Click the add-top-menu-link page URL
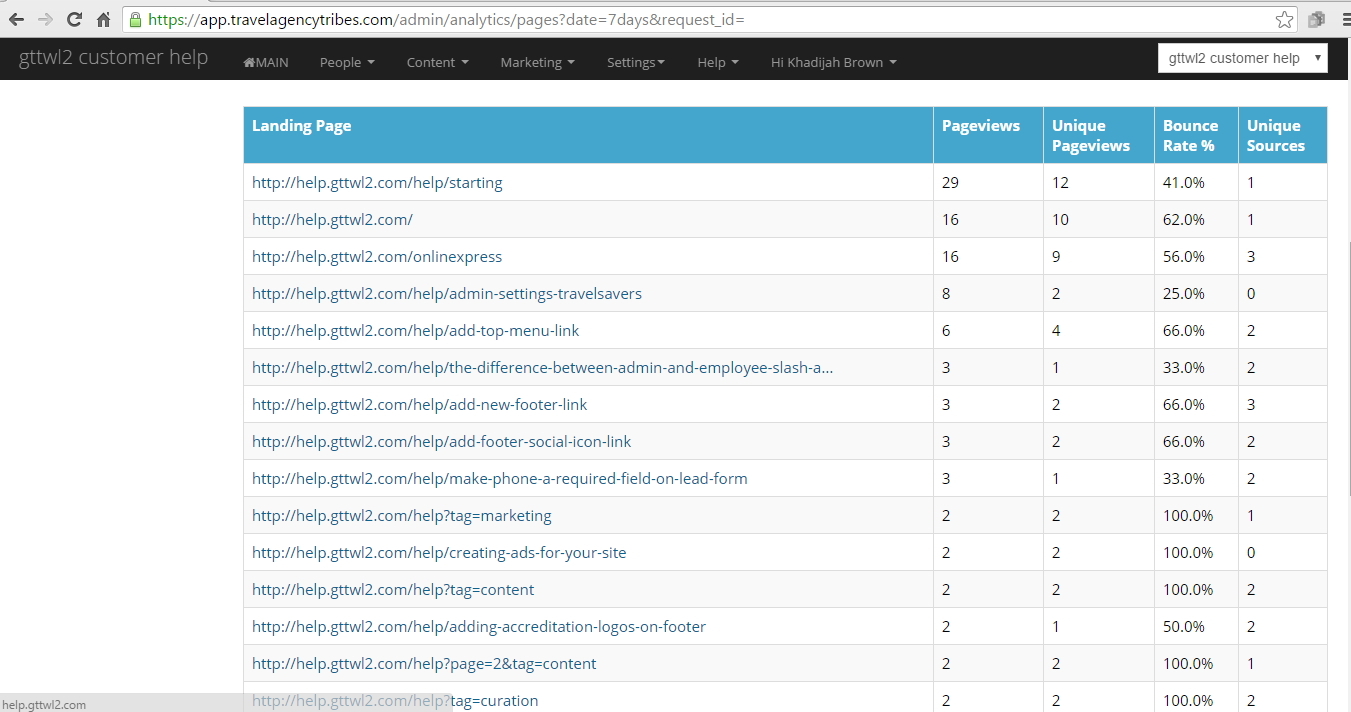Screen dimensions: 1351x712 415,331
